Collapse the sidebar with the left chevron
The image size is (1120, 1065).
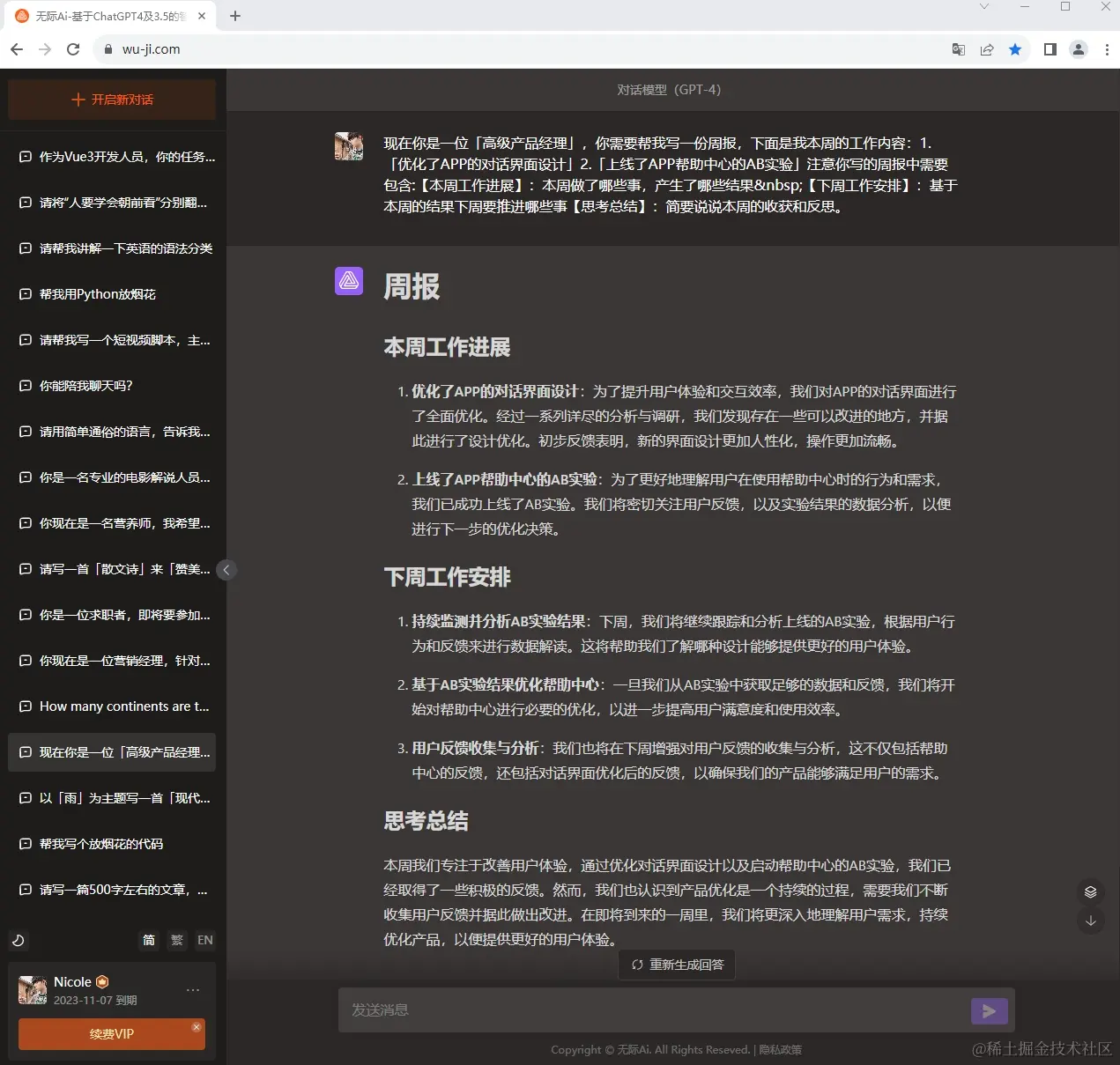227,570
